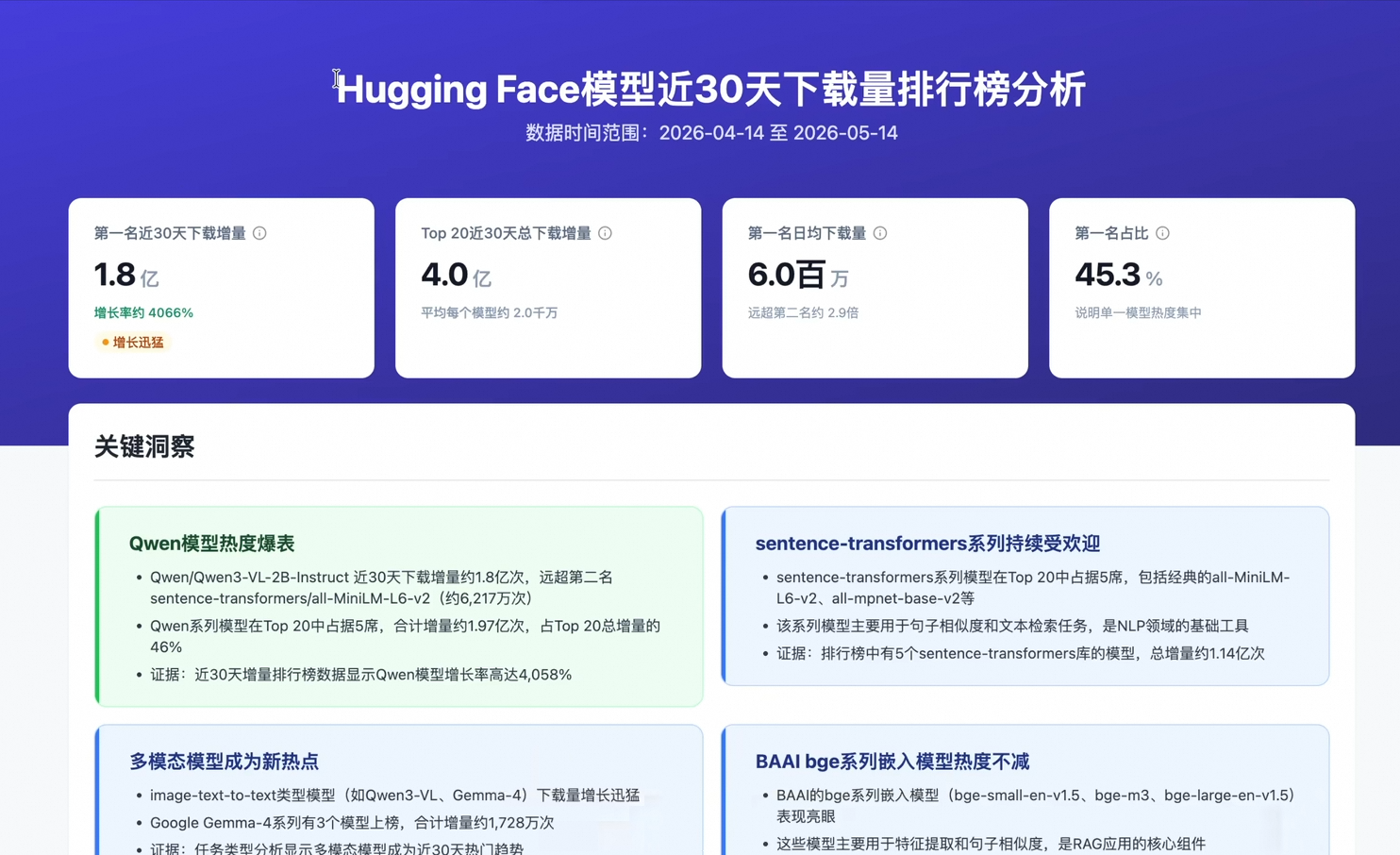Click the bullet stating Qwen系列模型在Top 20中占据5席
Screen dimensions: 1400x855
405,636
